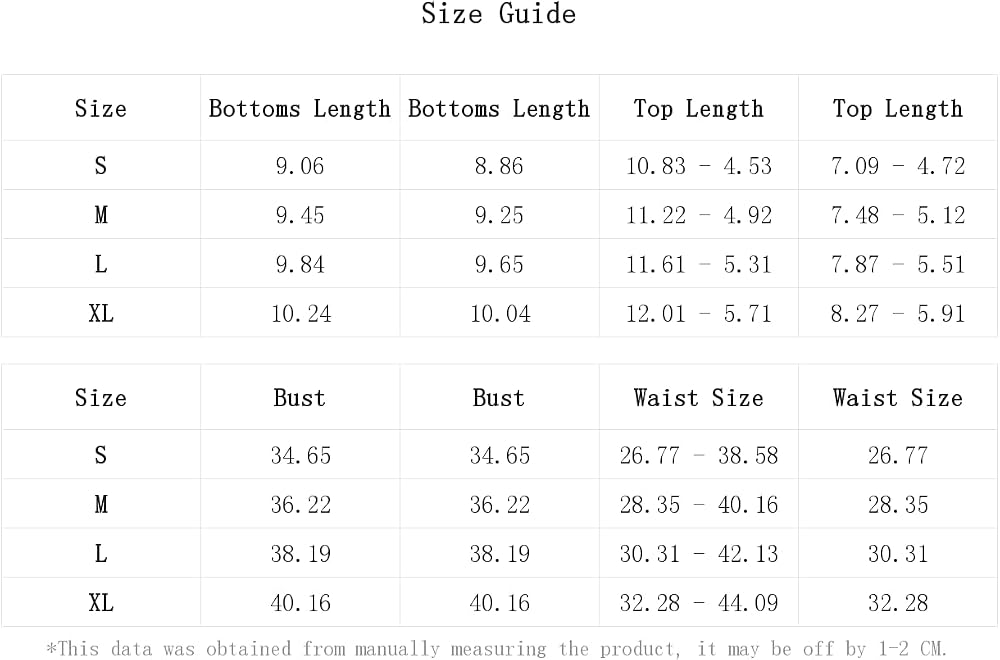Select the 26.77 - 38.58 waist cell
Screen dimensions: 1000x660
(x=698, y=456)
